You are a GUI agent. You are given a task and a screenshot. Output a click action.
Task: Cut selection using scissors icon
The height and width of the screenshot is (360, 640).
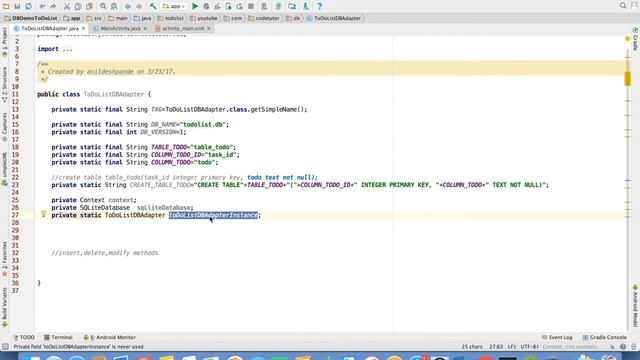[x=67, y=6]
